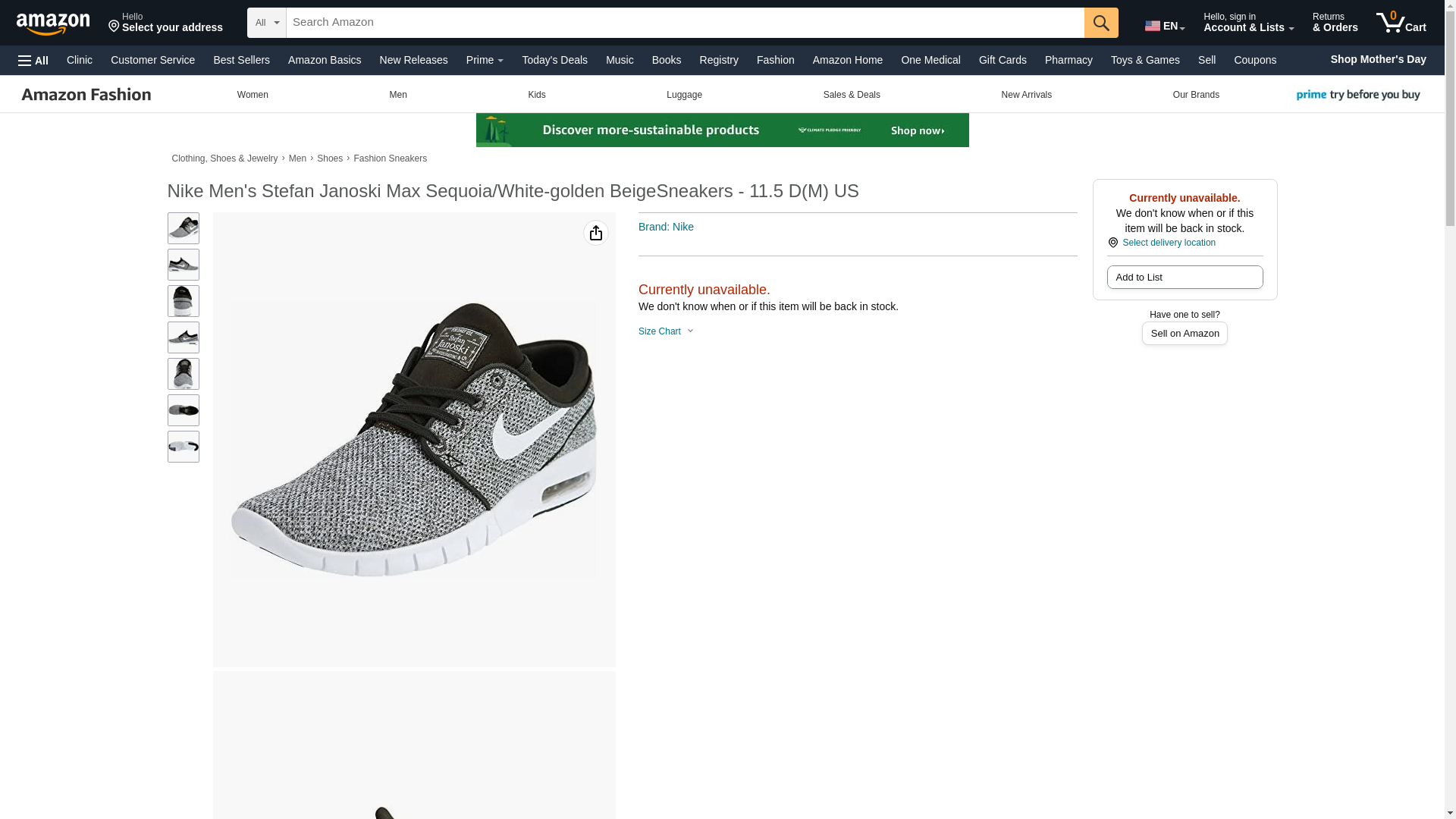
Task: Open the Brand: Nike link
Action: (x=665, y=227)
